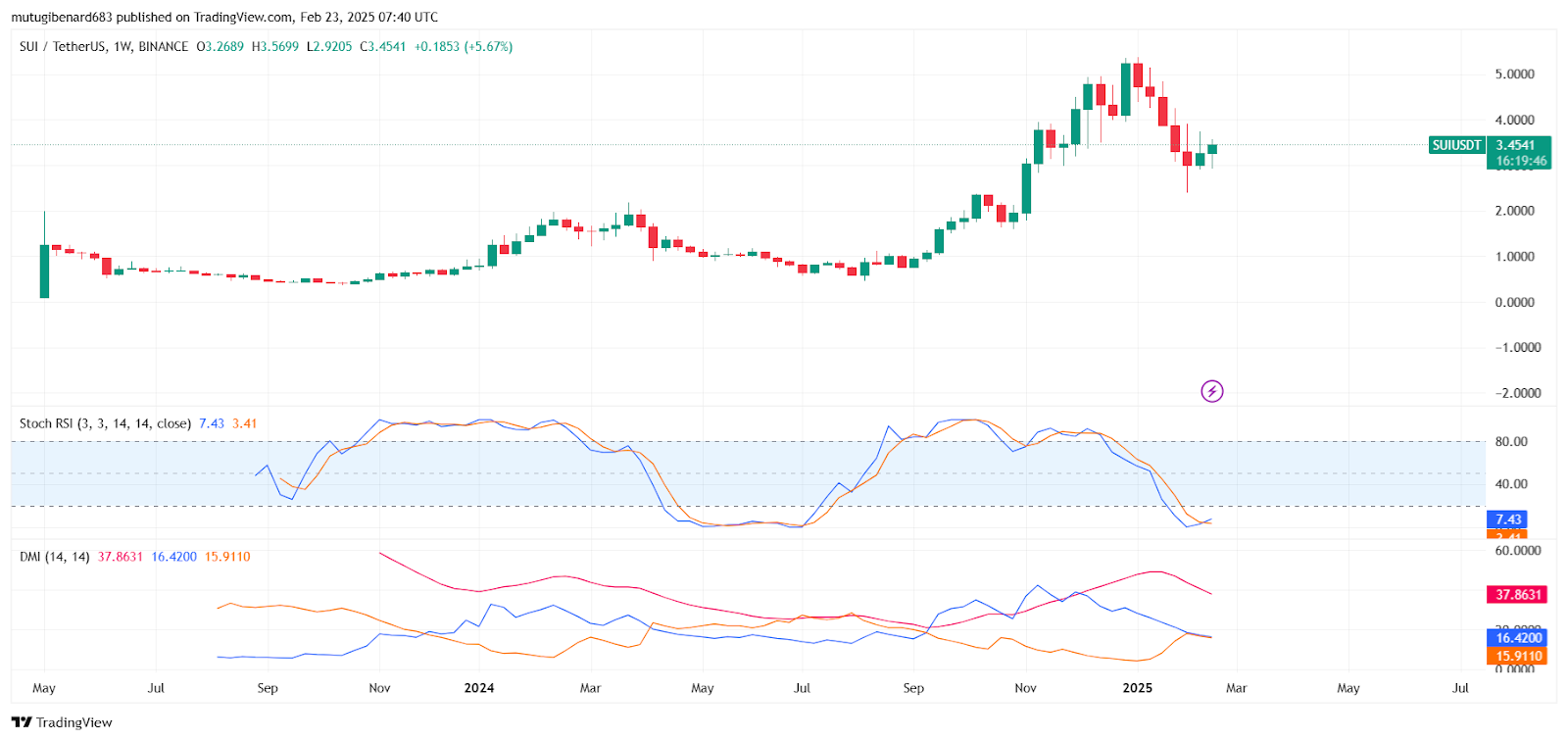Click the 1W timeframe label

pos(122,46)
